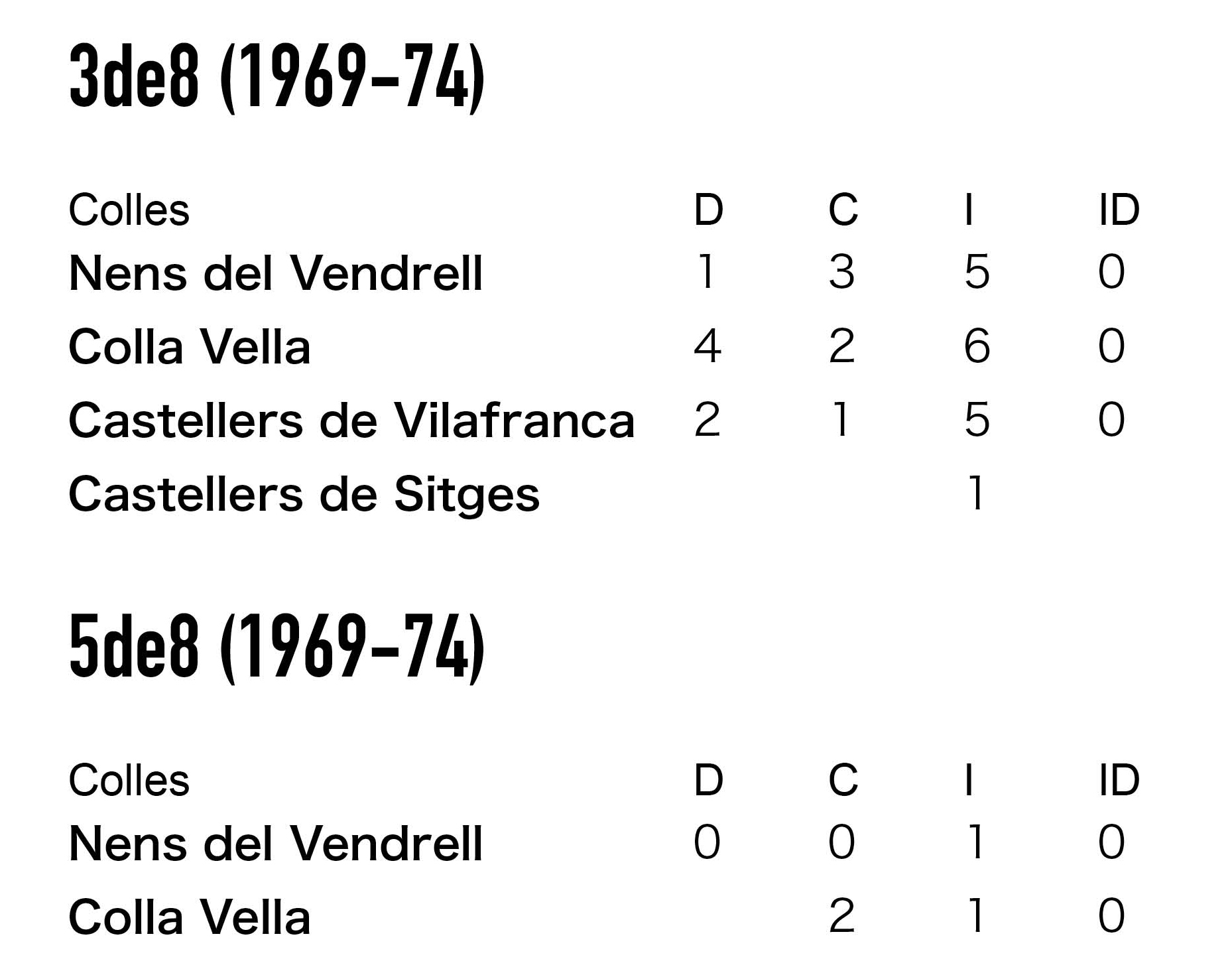The width and height of the screenshot is (1232, 979).
Task: Click Castellers de Vilafranca row name
Action: pyautogui.click(x=351, y=421)
